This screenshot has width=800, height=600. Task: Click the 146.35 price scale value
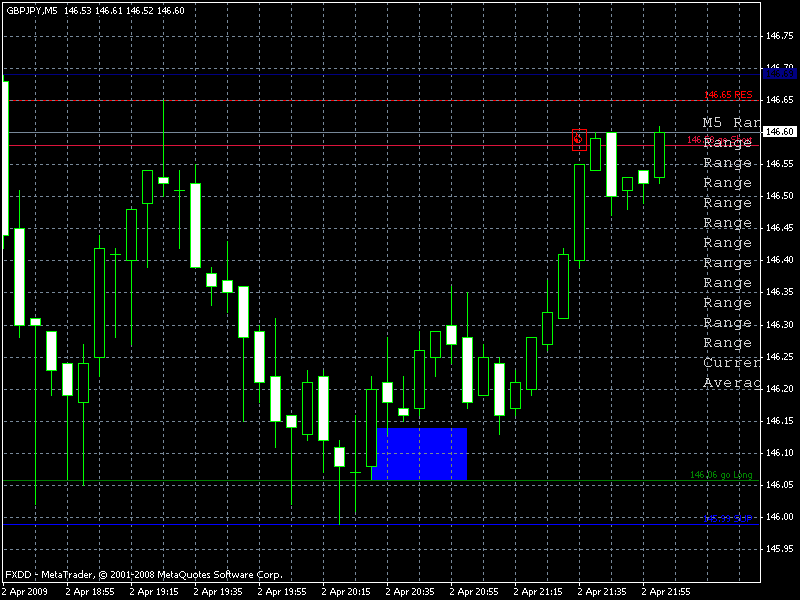tap(780, 292)
